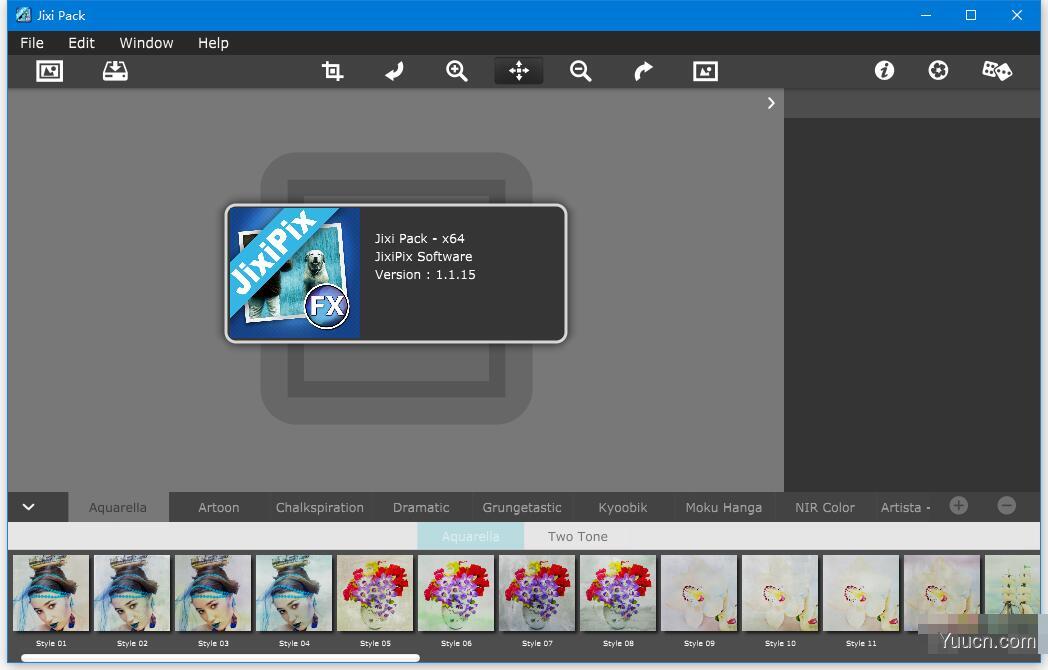Switch to the Moku Hanga tab
The width and height of the screenshot is (1048, 670).
coord(724,508)
